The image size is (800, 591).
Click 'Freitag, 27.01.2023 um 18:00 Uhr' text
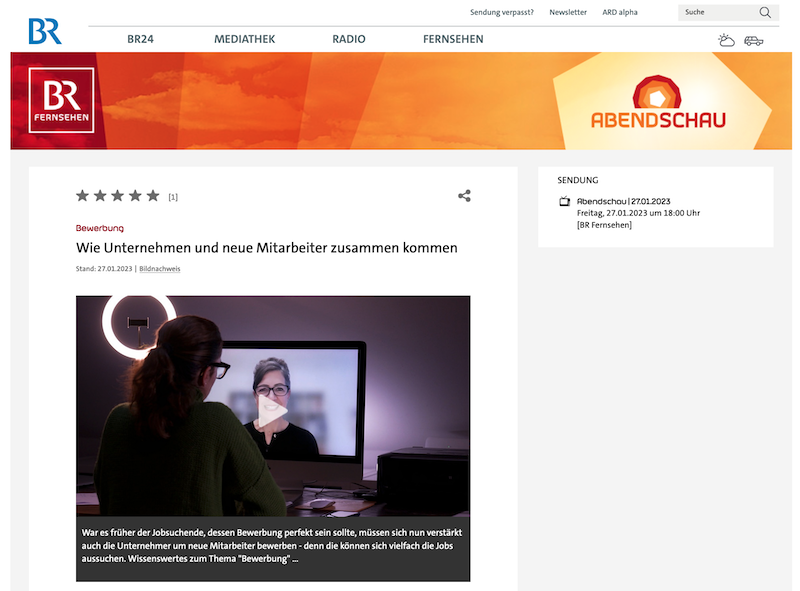tap(638, 213)
